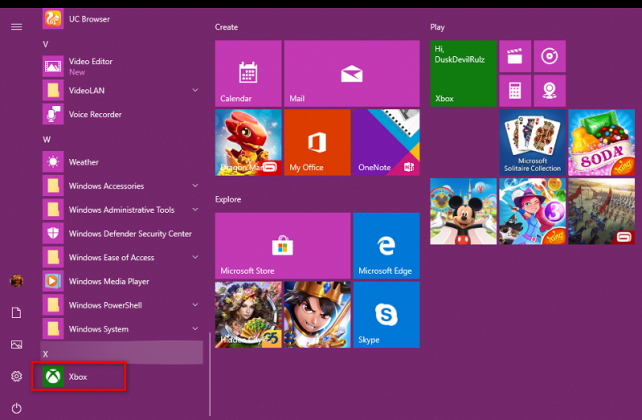Launch Candy Crush Soda tile

(601, 142)
